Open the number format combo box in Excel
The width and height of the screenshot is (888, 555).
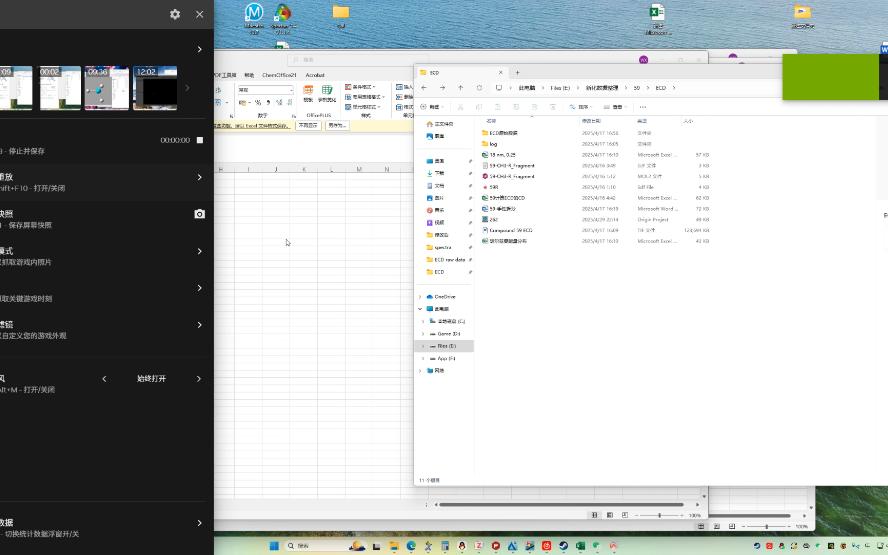point(265,90)
